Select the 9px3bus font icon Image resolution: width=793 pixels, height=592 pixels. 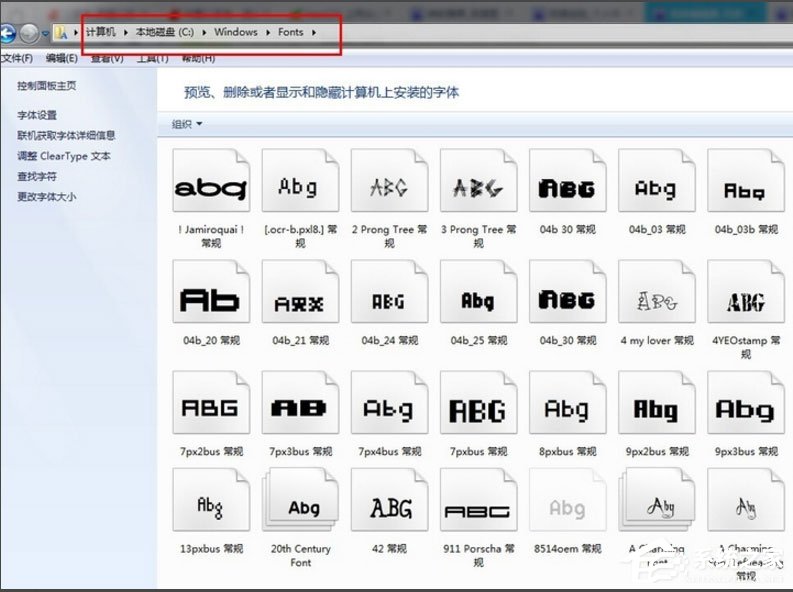pos(746,402)
